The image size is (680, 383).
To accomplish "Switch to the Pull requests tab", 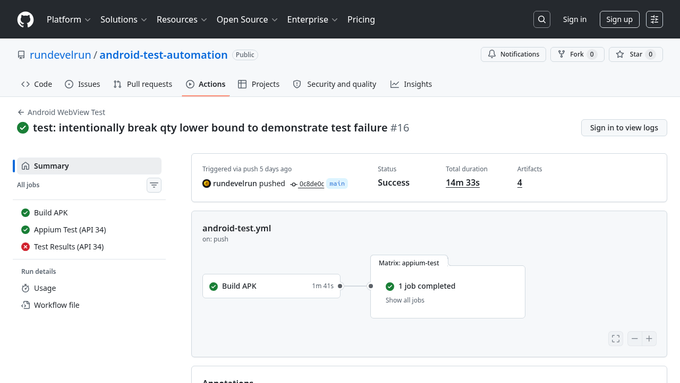I will (143, 84).
